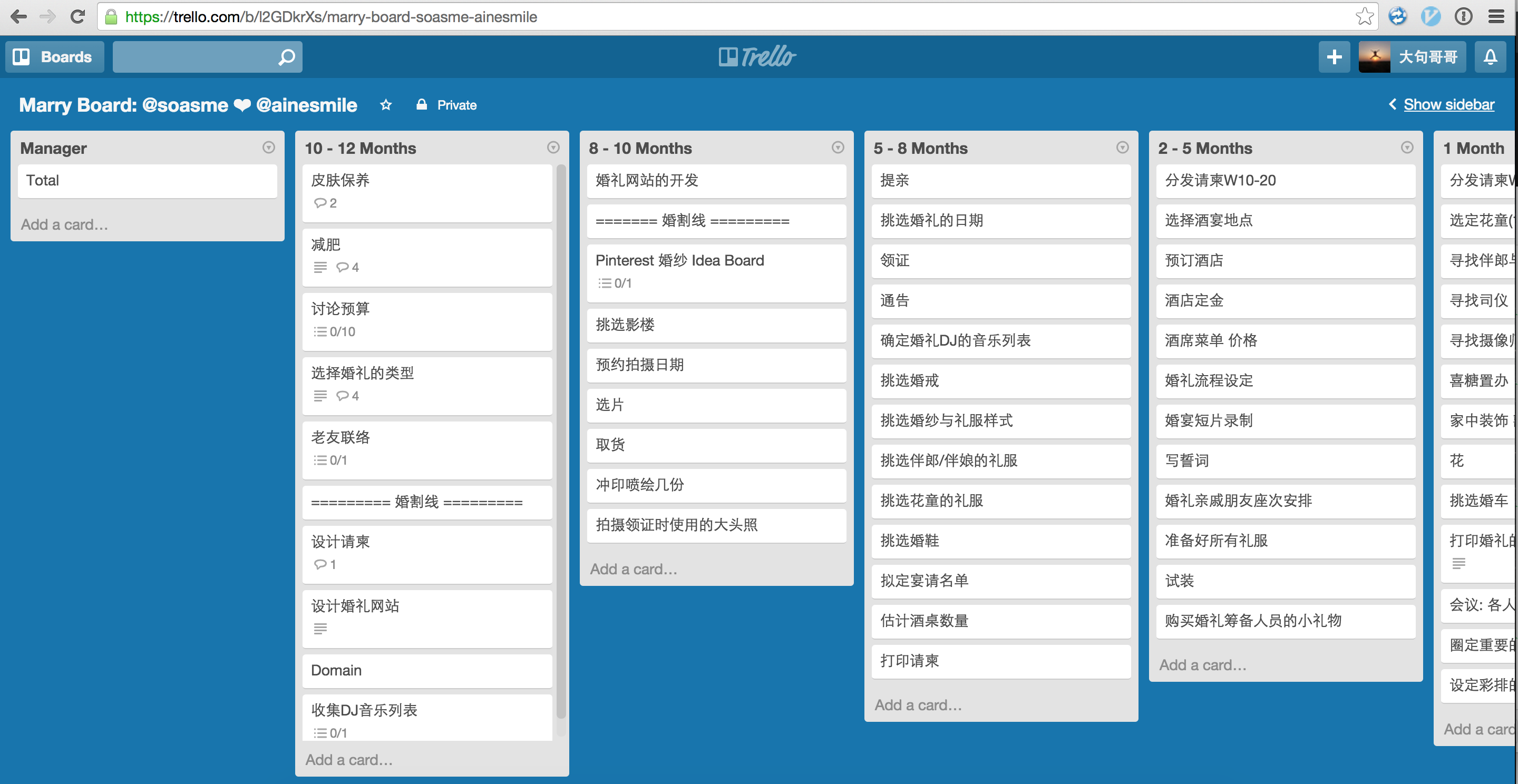The width and height of the screenshot is (1518, 784).
Task: Open the 确定婚礼DJ的音乐列表 card
Action: [1001, 341]
